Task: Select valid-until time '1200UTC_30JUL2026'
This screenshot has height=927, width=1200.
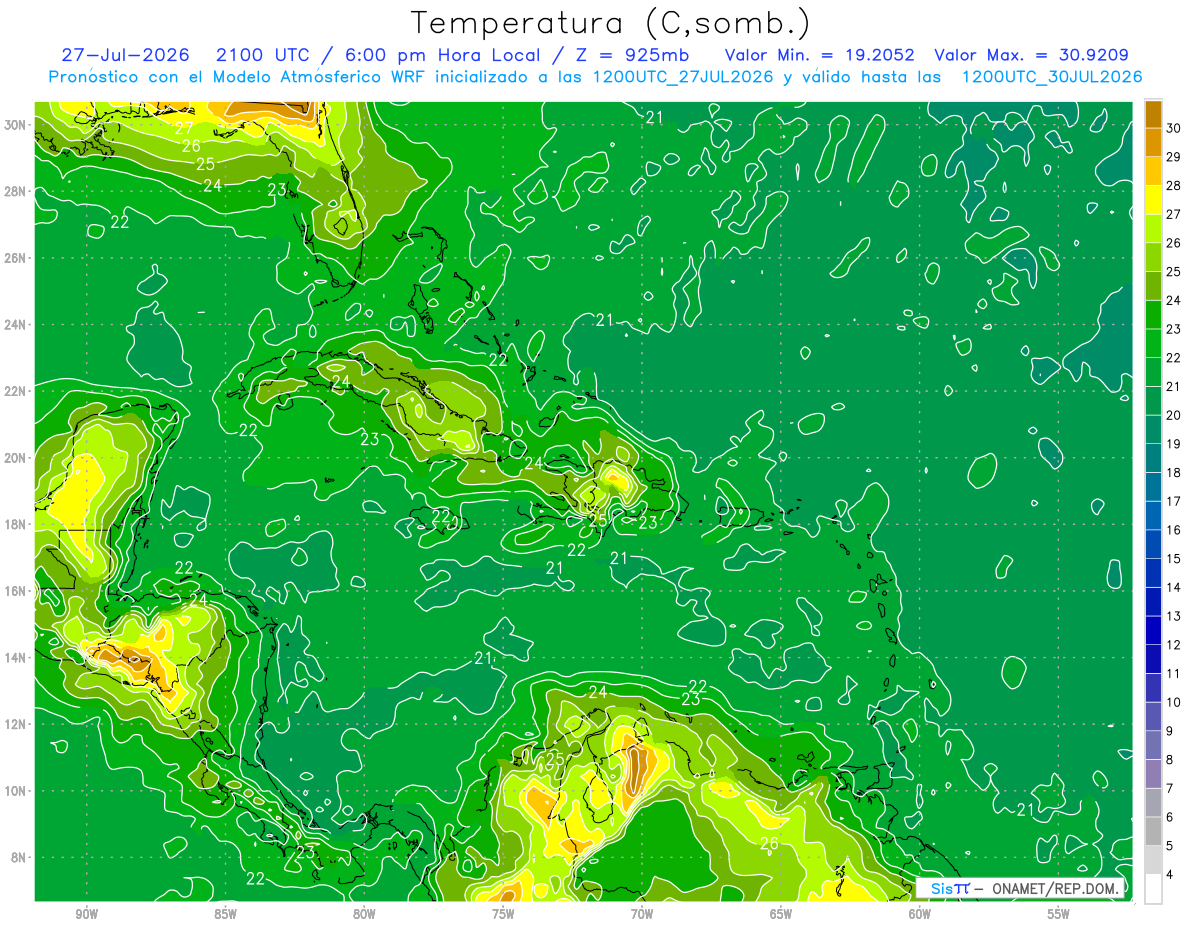Action: pos(1052,77)
